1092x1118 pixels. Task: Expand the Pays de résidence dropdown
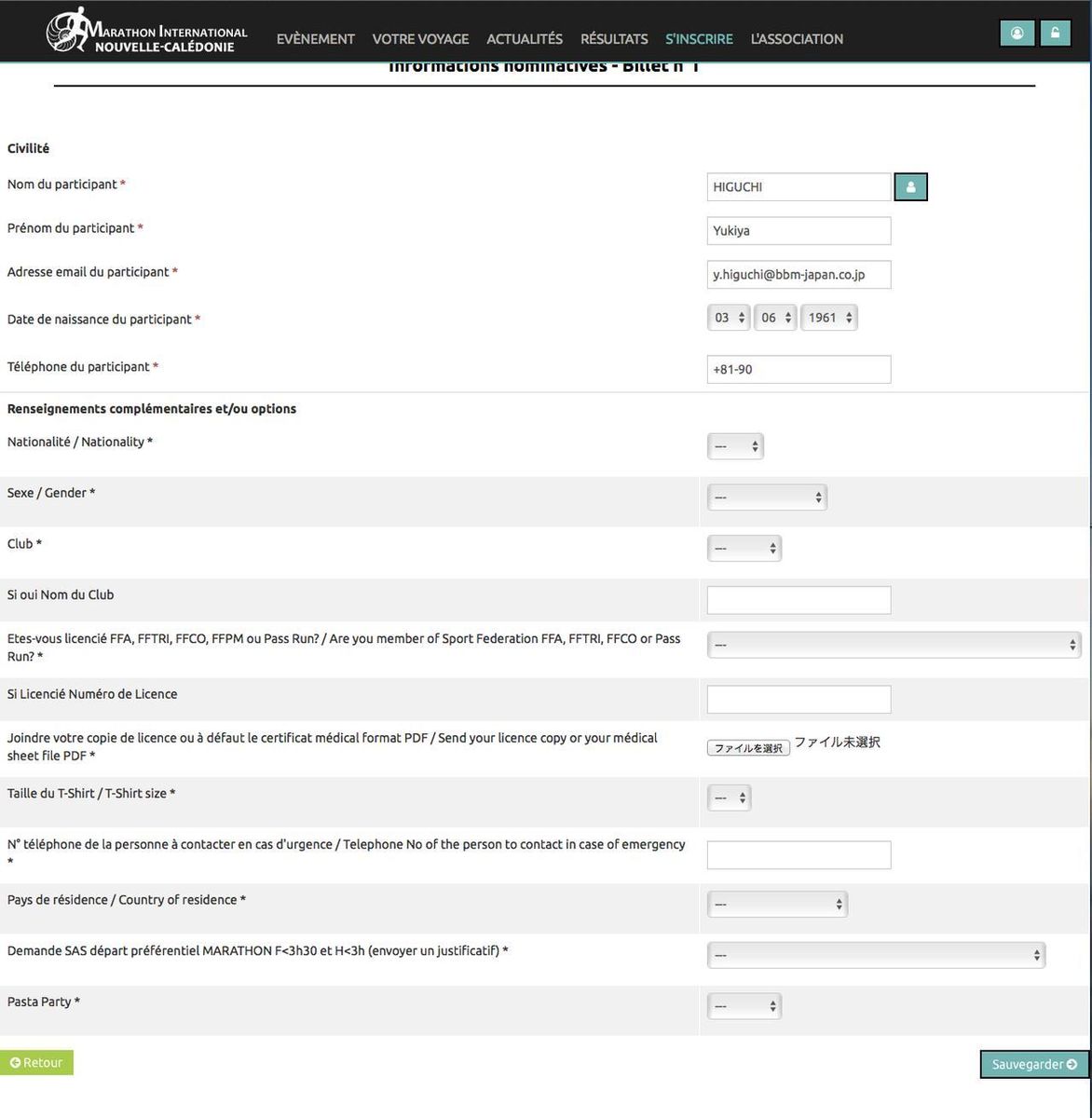[x=777, y=904]
